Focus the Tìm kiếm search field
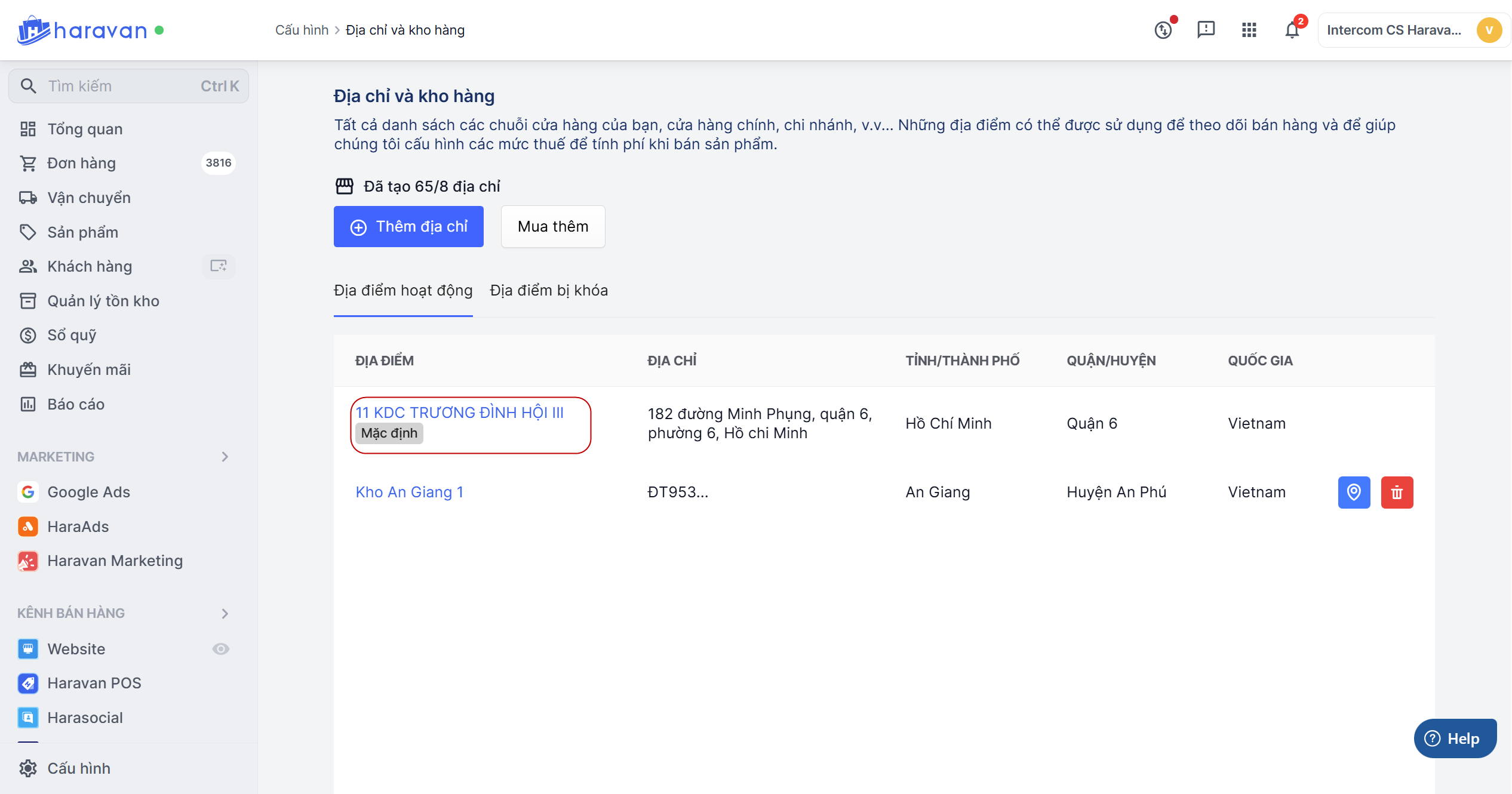This screenshot has width=1512, height=794. [122, 86]
